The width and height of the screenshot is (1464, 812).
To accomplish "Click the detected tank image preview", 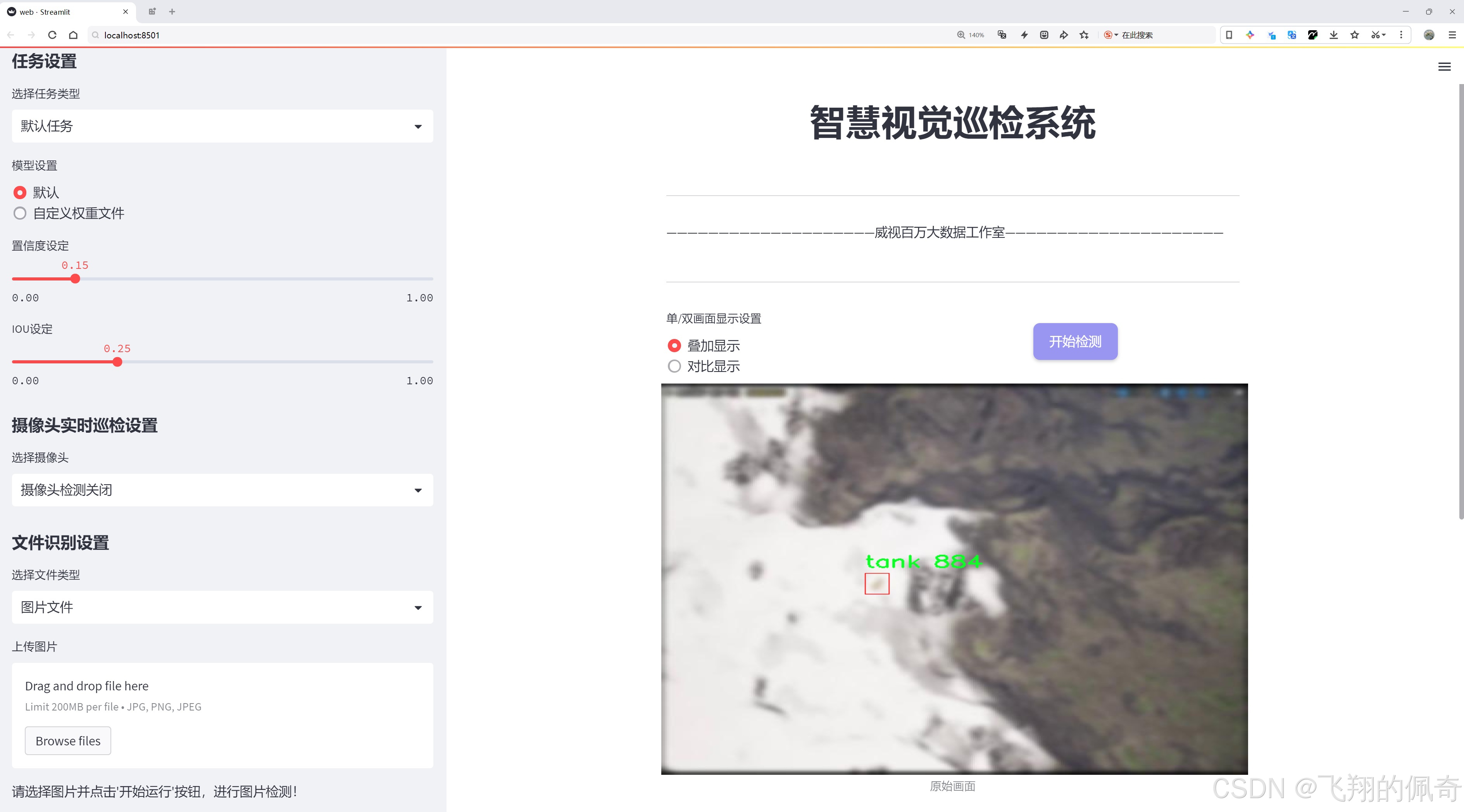I will (x=954, y=579).
